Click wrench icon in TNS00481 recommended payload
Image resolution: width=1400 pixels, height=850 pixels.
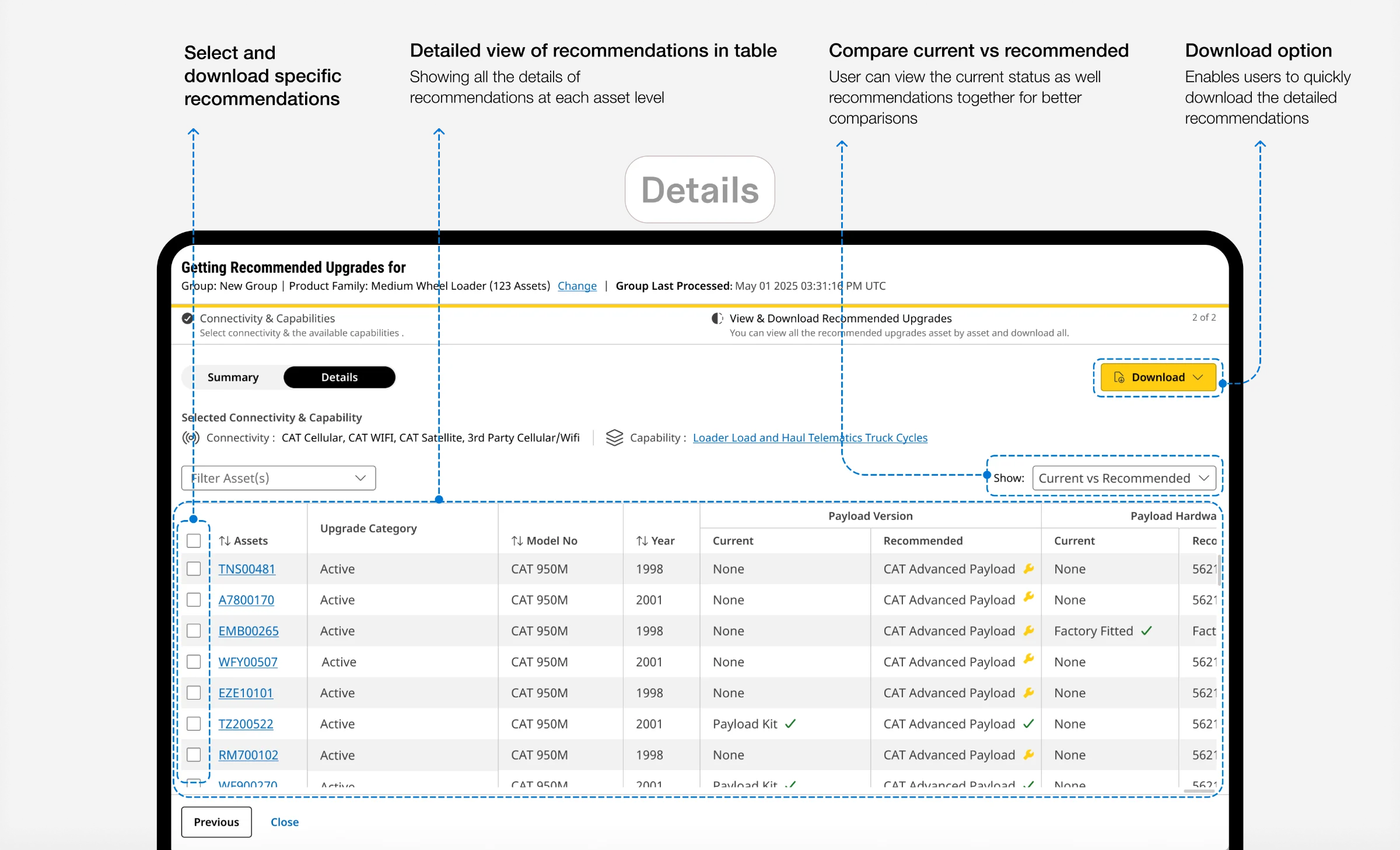(x=1029, y=568)
